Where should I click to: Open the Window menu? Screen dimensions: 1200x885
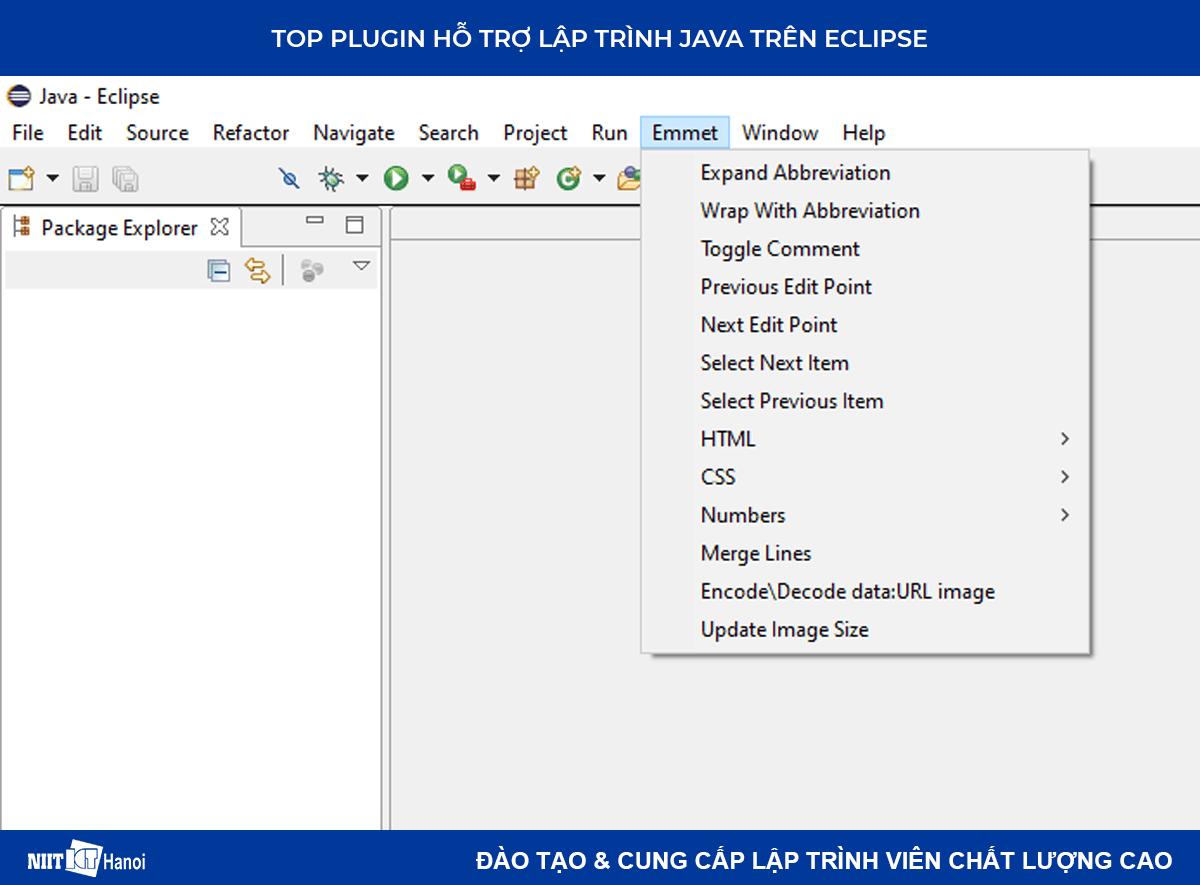[x=780, y=132]
